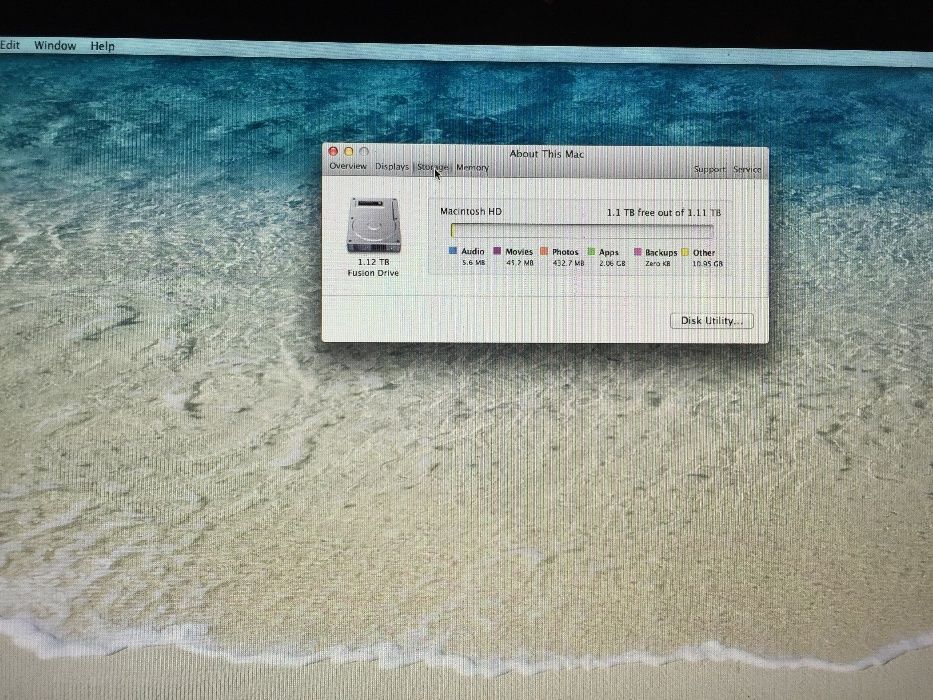The image size is (933, 700).
Task: Click the 'Zero KB' Backups value
Action: point(658,263)
